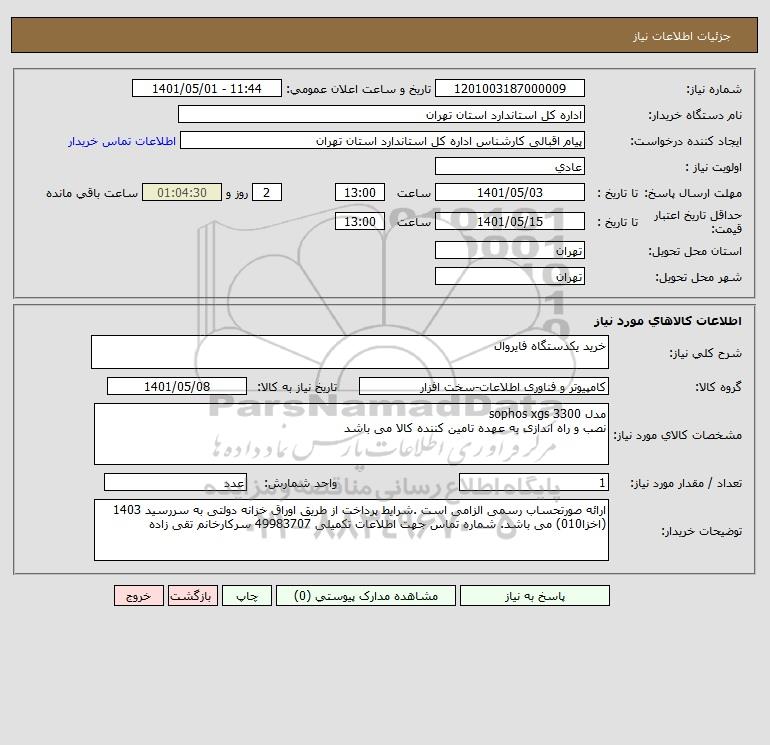The height and width of the screenshot is (745, 770).
Task: Click the label ساعت باقی مانده
Action: click(92, 193)
